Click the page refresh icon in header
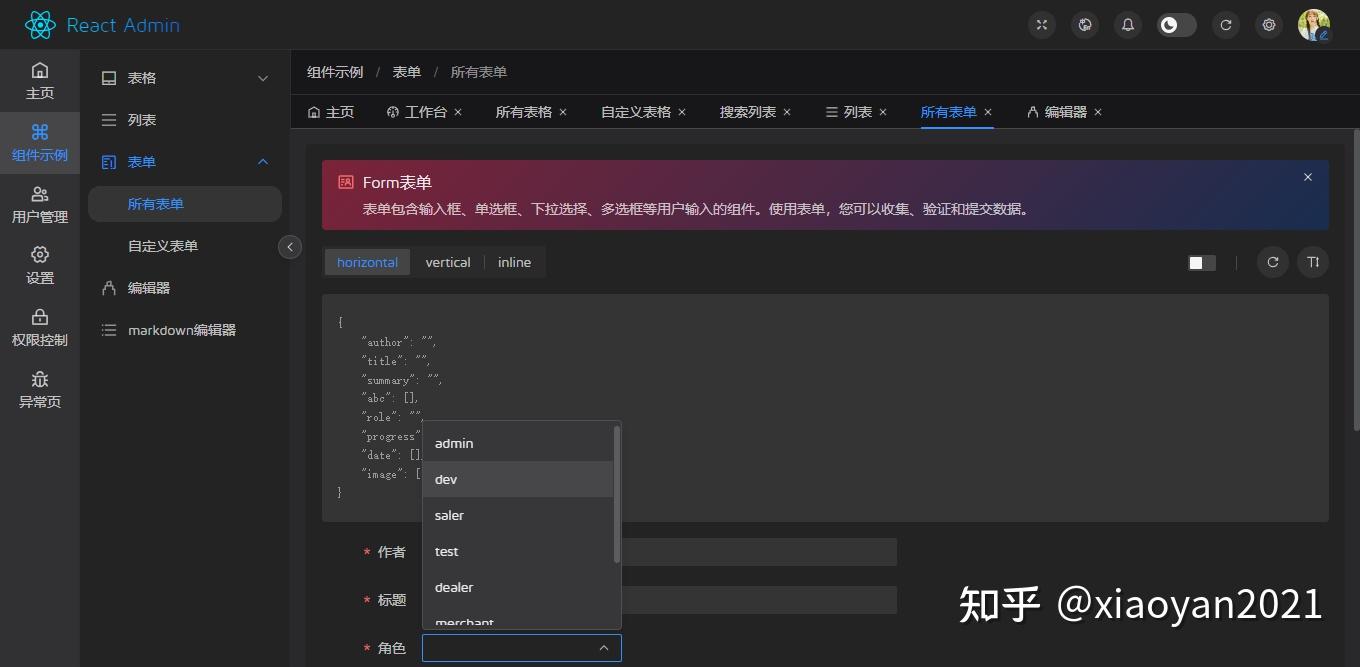 [x=1225, y=24]
